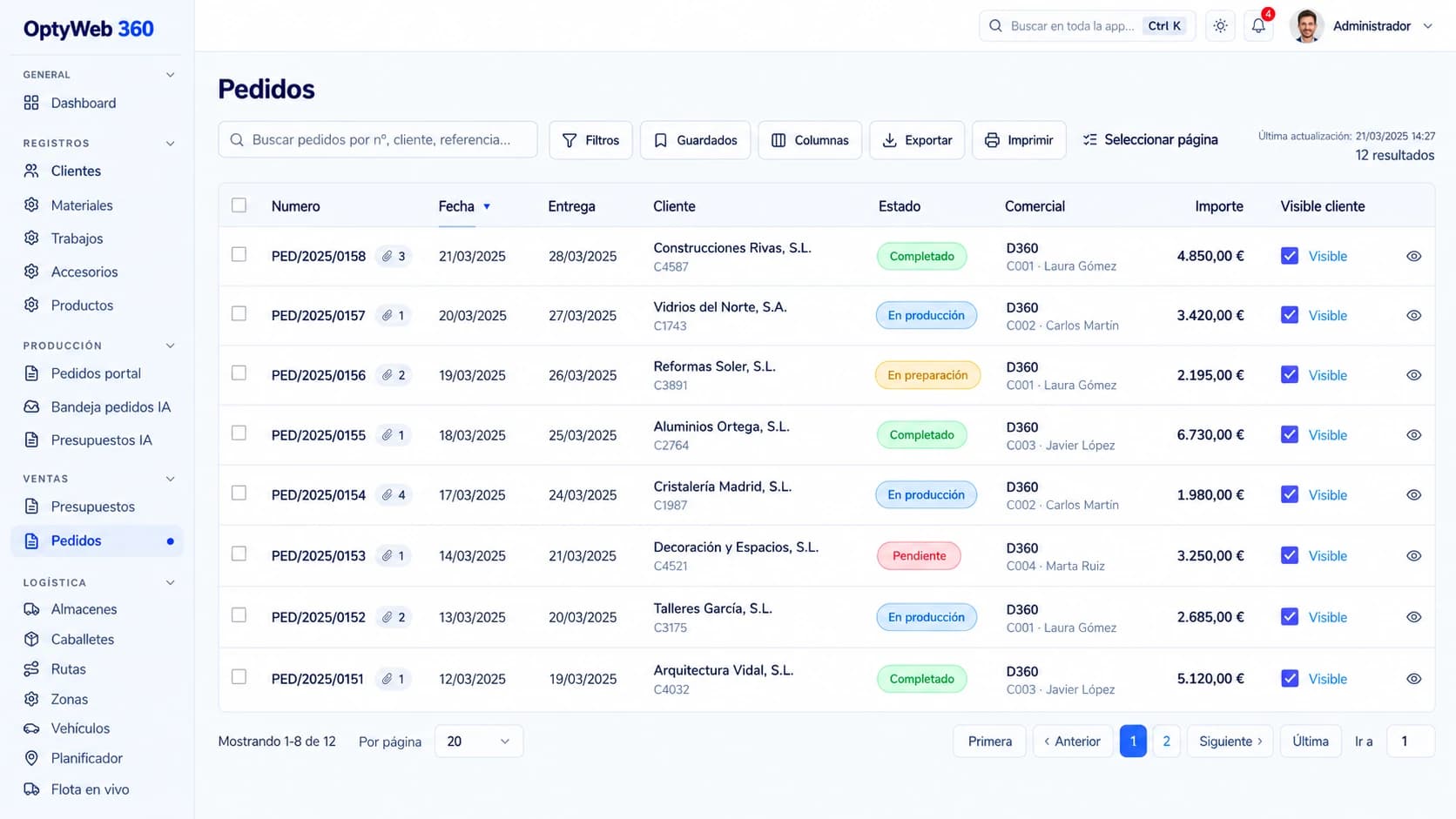Select the row checkbox for PED/2025/0152
Viewport: 1456px width, 819px height.
click(239, 614)
